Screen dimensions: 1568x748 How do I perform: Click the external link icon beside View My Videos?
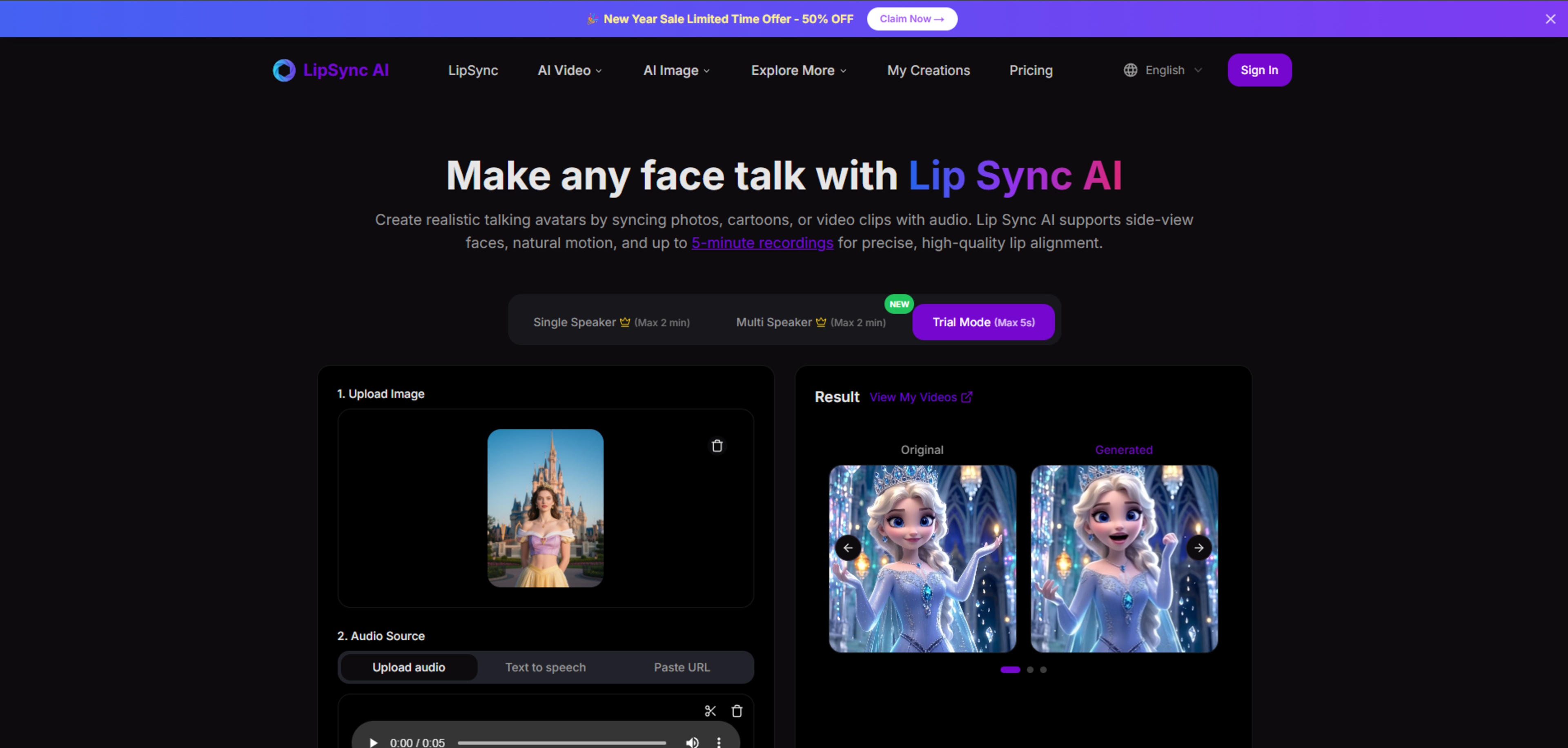point(967,397)
